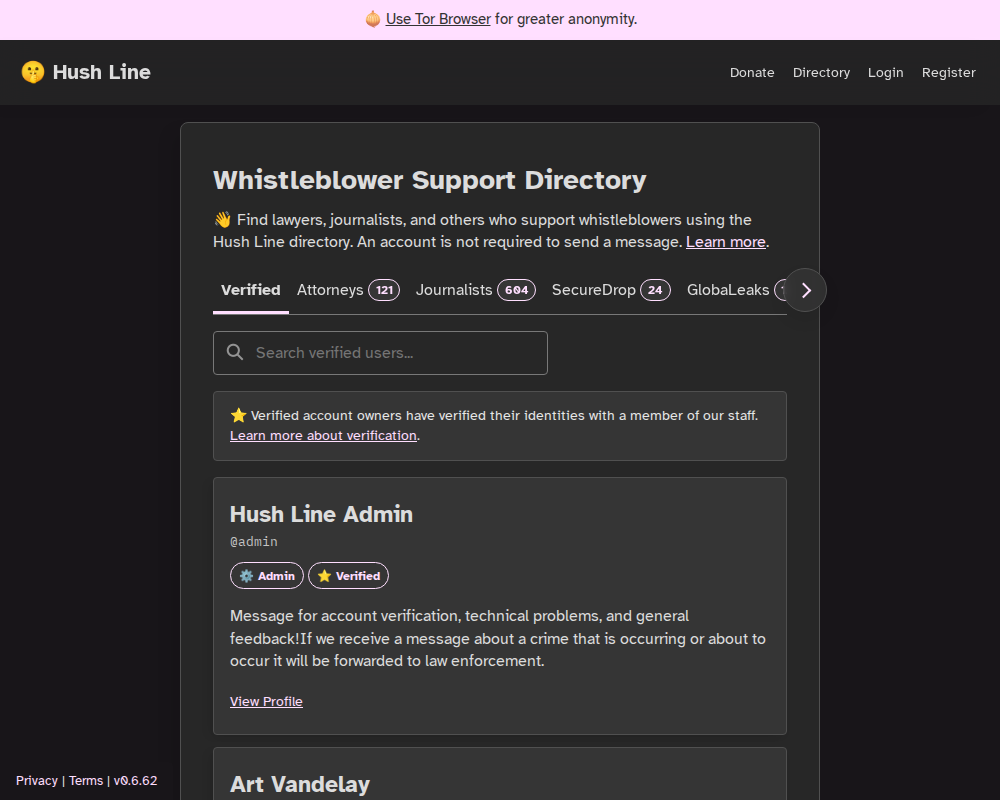The image size is (1000, 800).
Task: Switch to the Attorneys tab
Action: (x=348, y=290)
